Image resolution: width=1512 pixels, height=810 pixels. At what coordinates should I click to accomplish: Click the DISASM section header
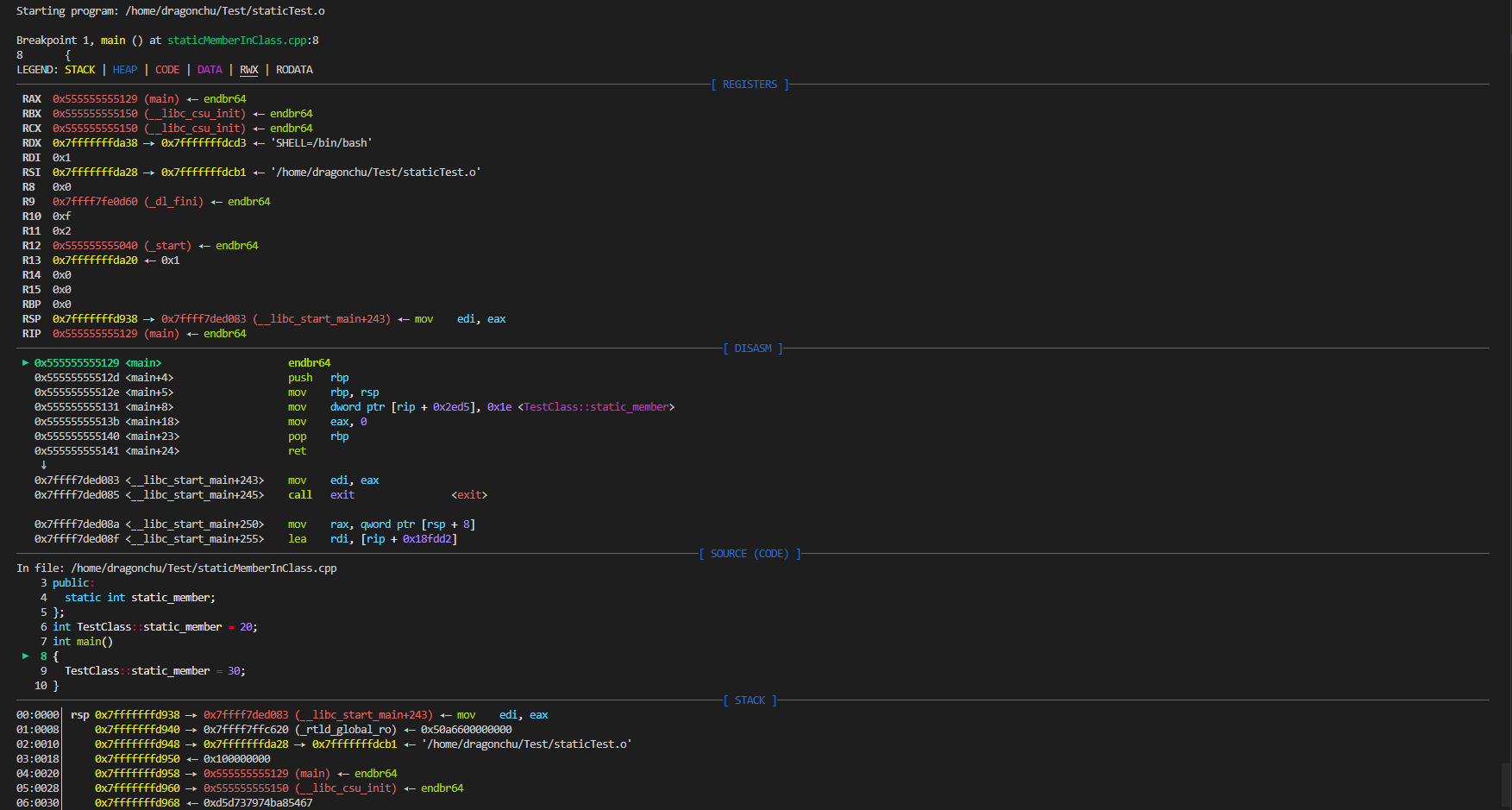tap(753, 348)
